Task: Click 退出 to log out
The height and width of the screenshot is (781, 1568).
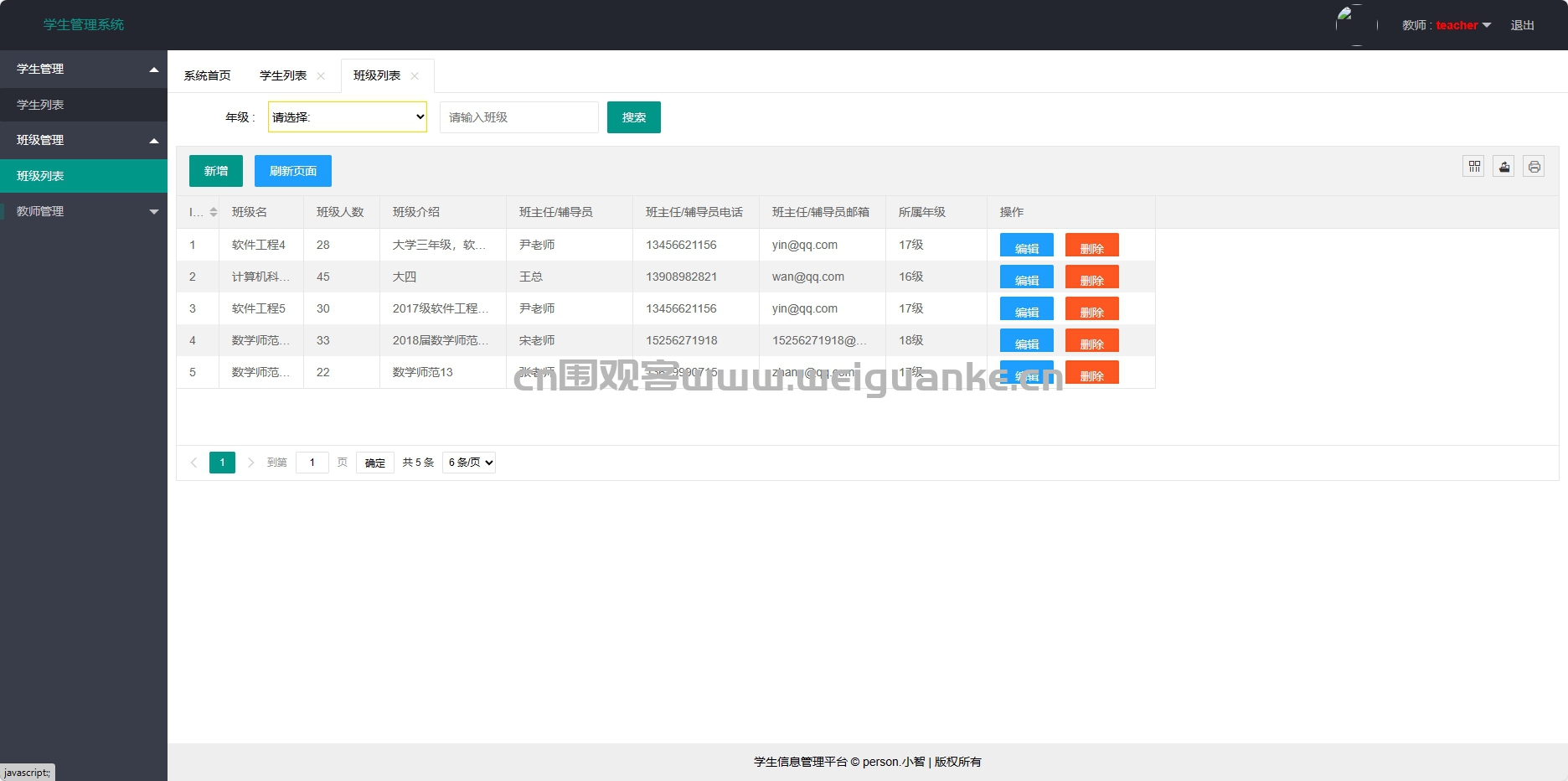Action: coord(1523,25)
